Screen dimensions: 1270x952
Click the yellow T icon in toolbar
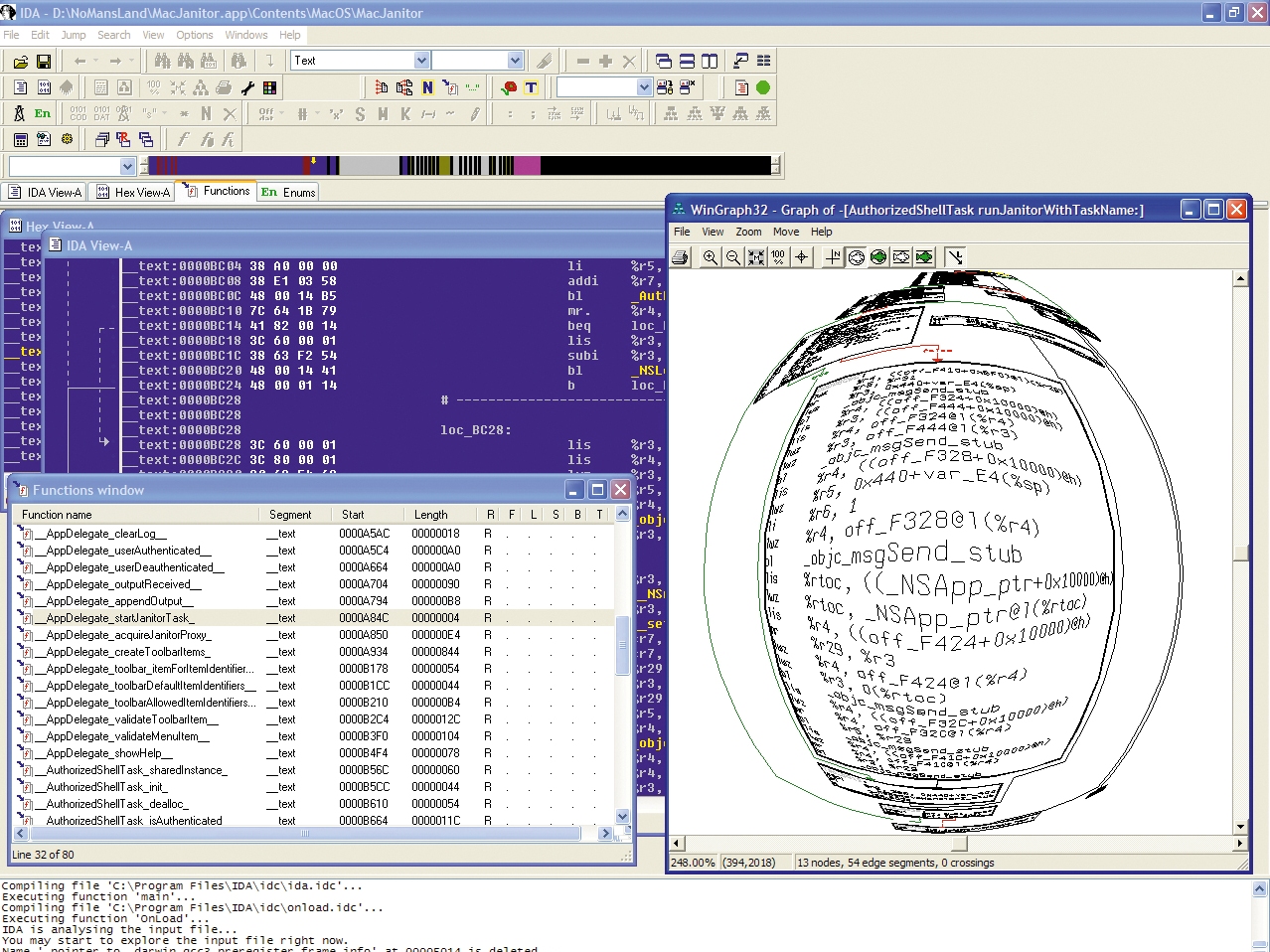pyautogui.click(x=532, y=87)
